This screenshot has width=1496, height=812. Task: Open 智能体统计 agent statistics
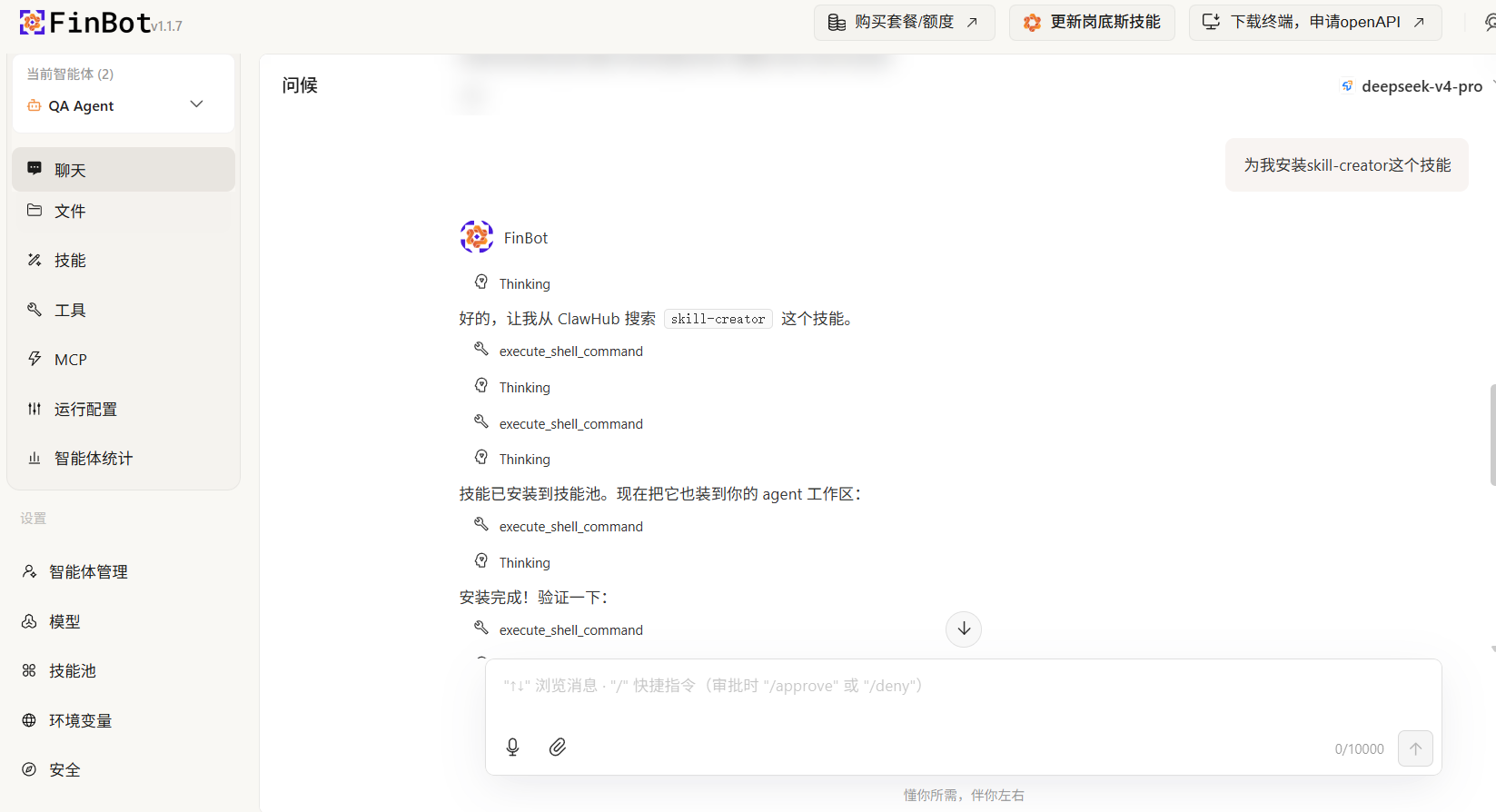124,459
